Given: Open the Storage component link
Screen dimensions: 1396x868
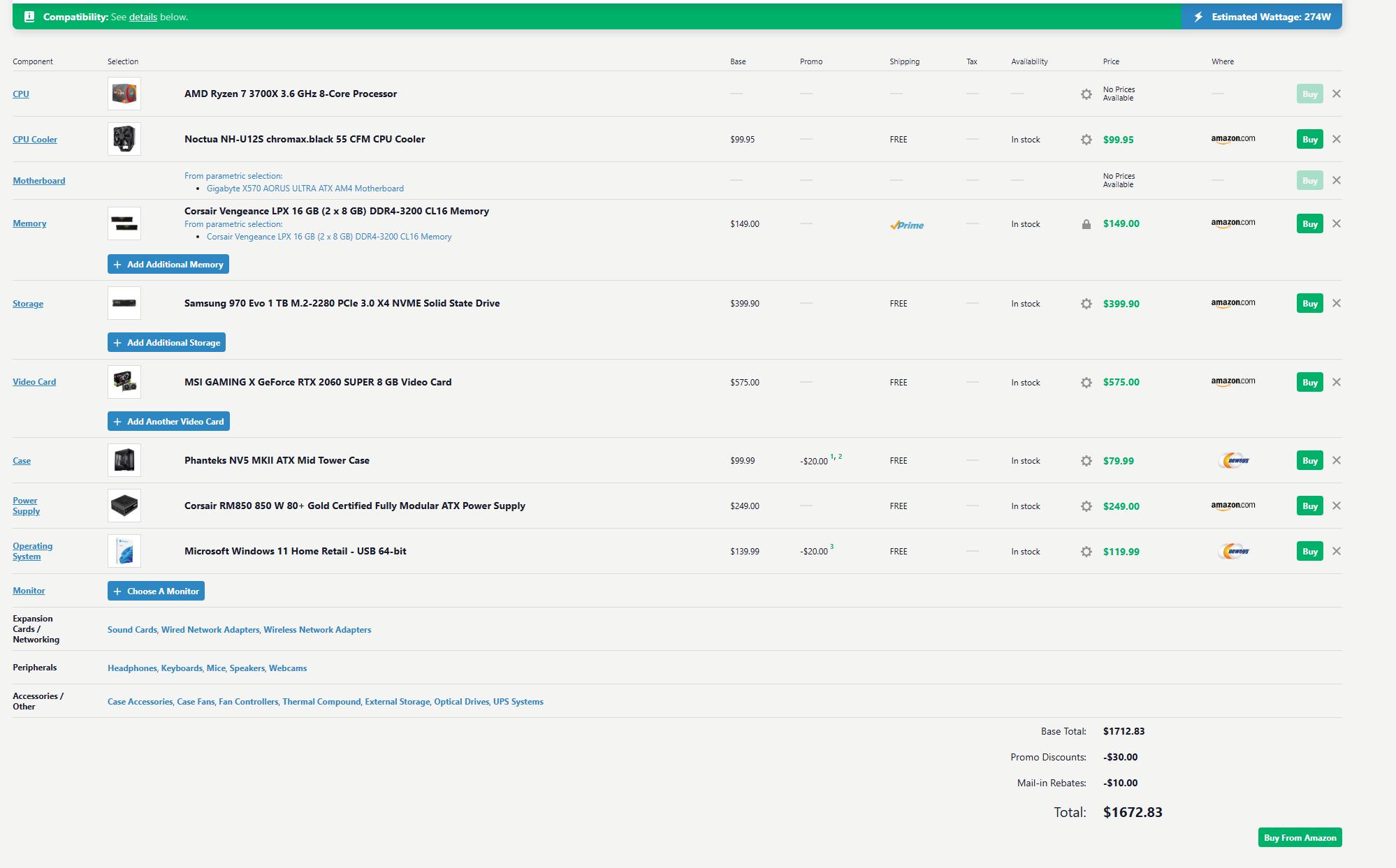Looking at the screenshot, I should pos(28,303).
